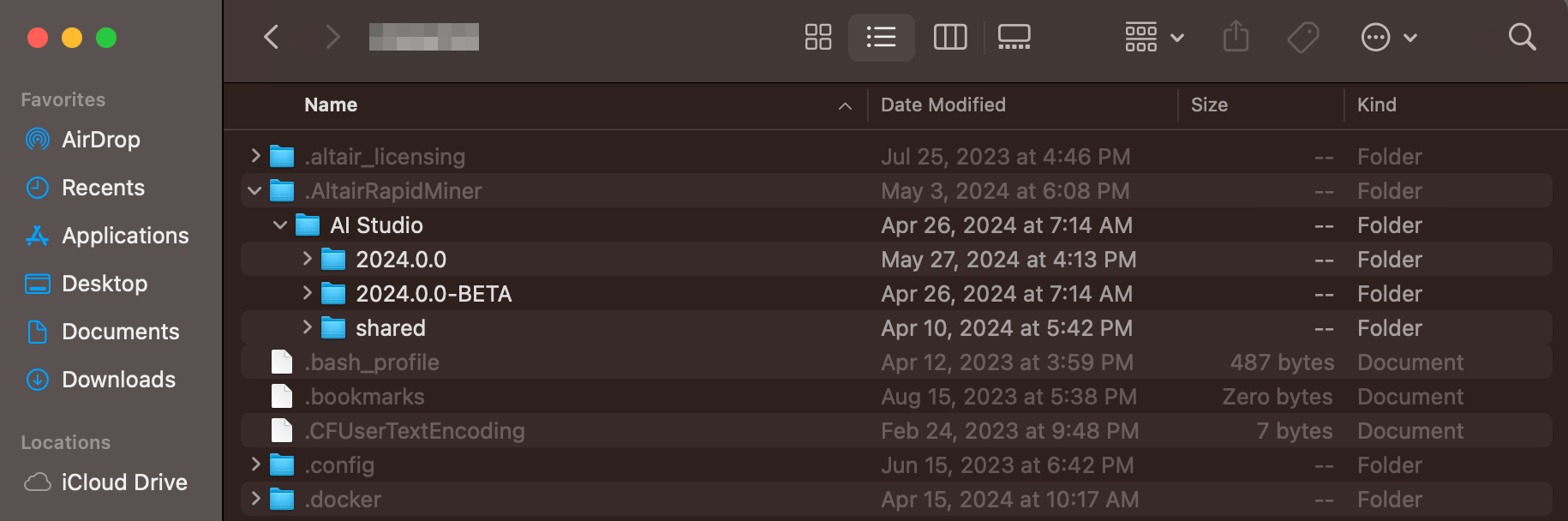Switch to gallery view
1568x521 pixels.
tap(1014, 37)
